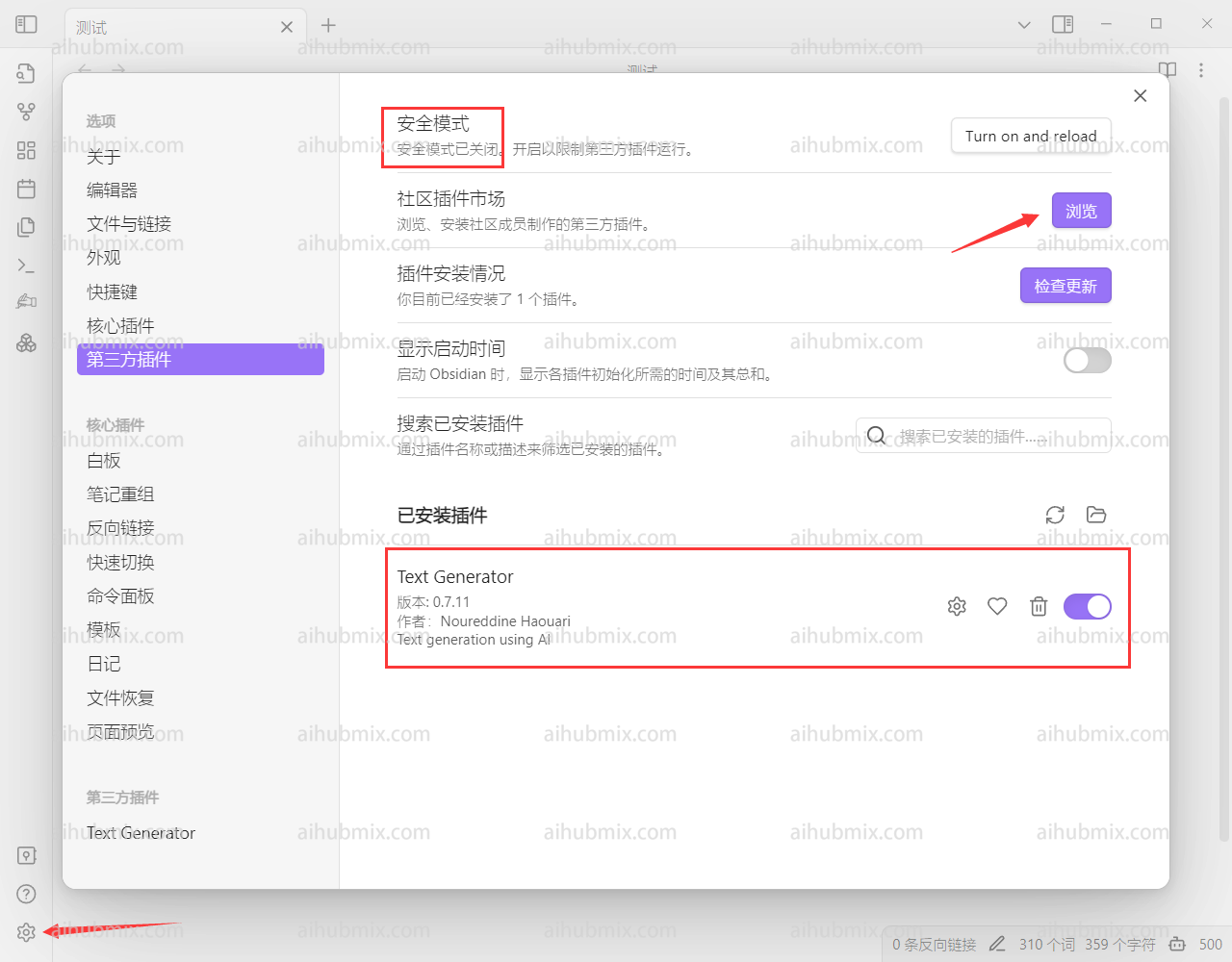The image size is (1232, 962).
Task: Expand the tab list dropdown arrow
Action: tap(1024, 24)
